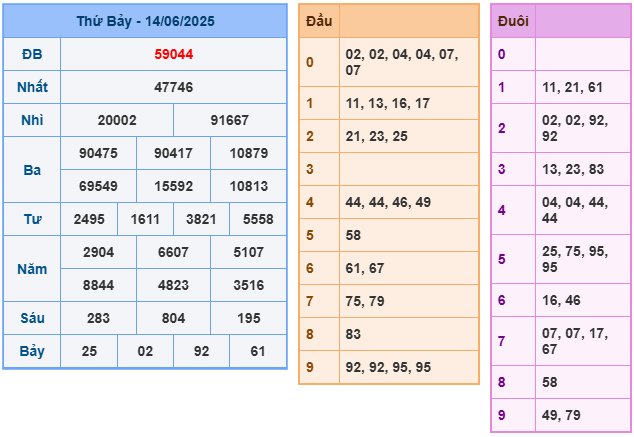Select first prize number 47746
The image size is (634, 437).
coord(173,87)
